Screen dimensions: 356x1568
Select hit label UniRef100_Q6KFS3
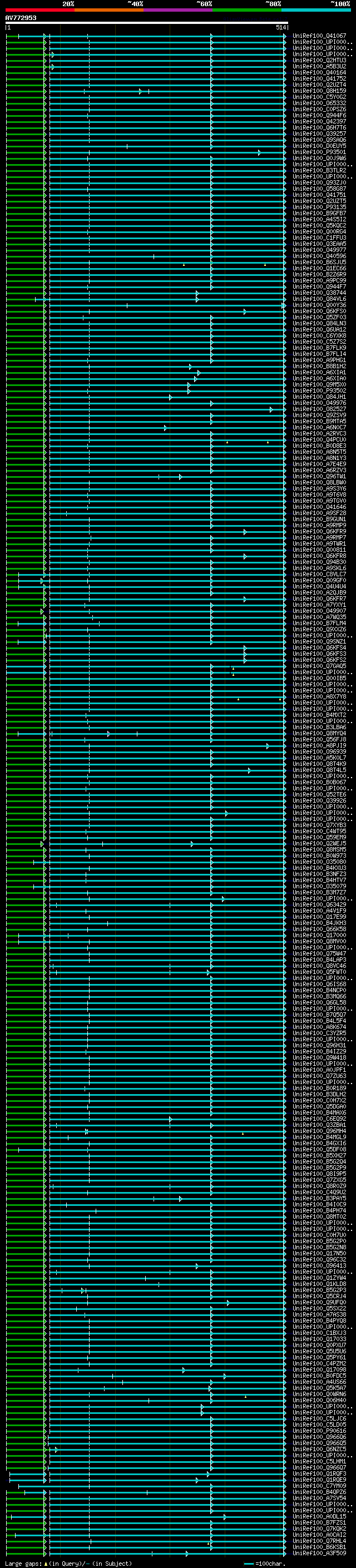coord(319,653)
